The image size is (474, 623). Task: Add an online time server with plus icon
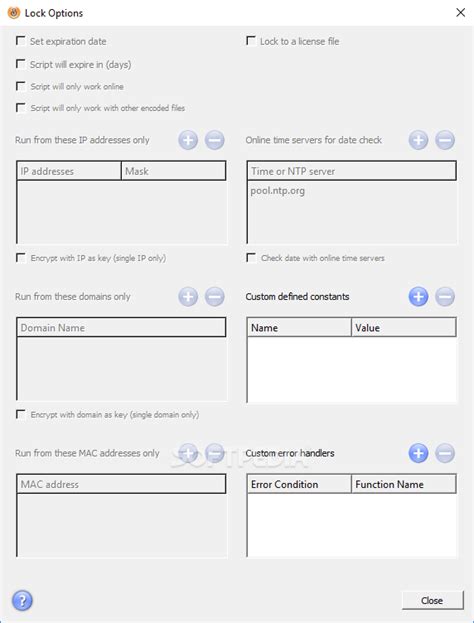418,140
